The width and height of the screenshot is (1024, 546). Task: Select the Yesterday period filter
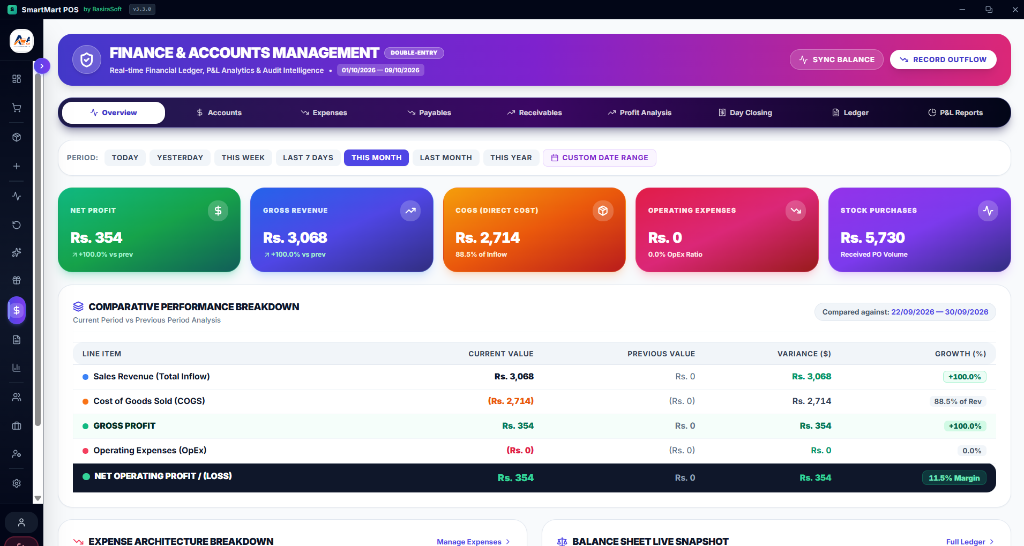180,157
